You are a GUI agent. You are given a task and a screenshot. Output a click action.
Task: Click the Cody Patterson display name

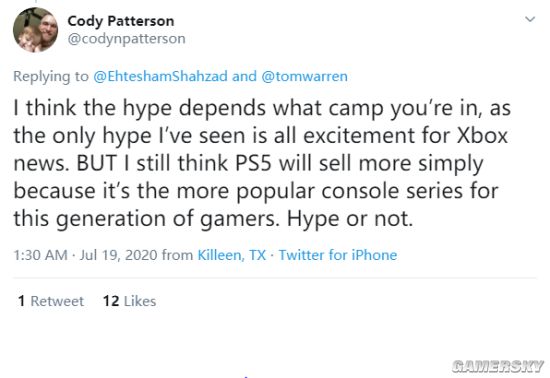click(121, 21)
